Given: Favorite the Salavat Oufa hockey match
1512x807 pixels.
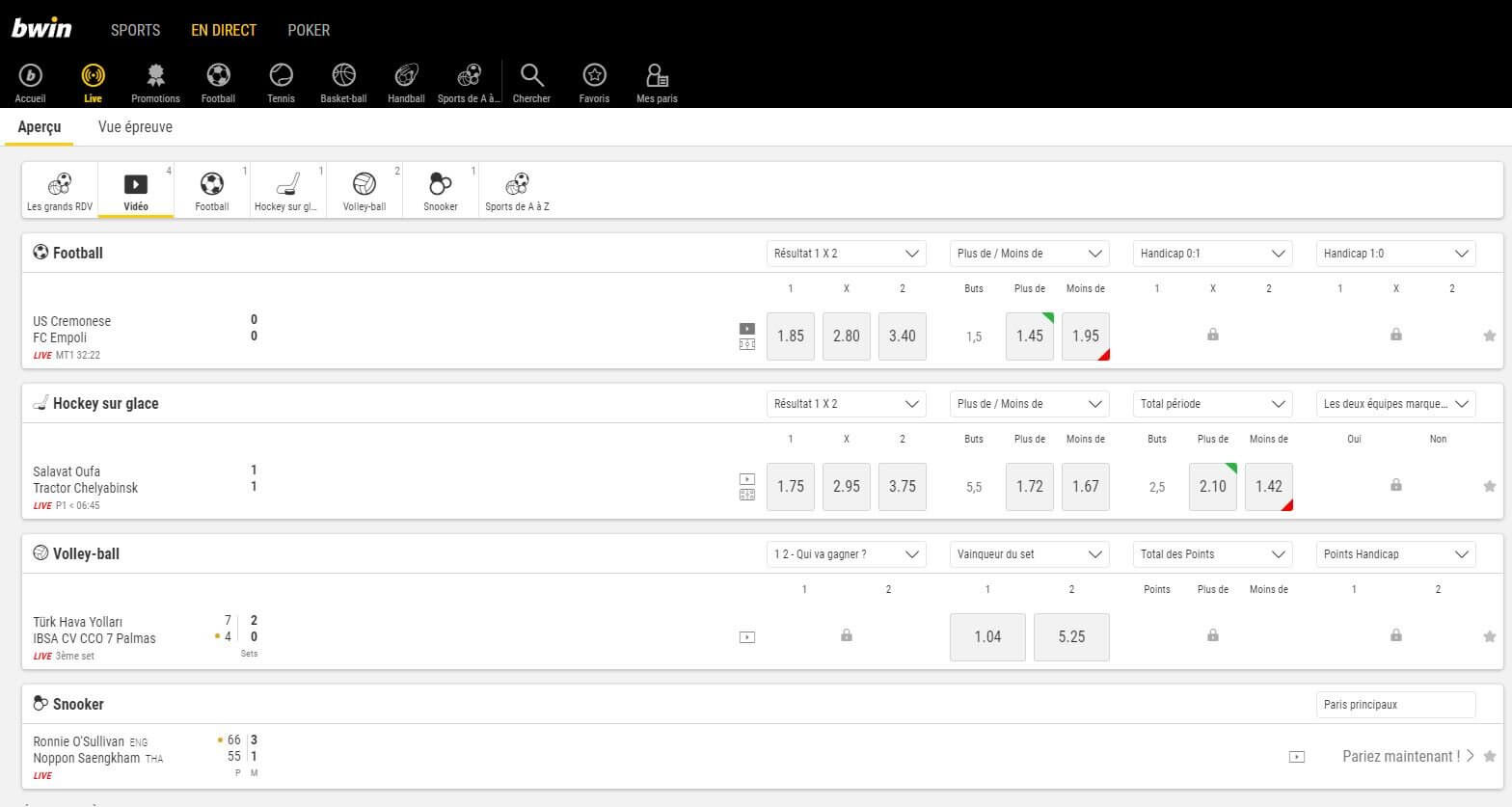Looking at the screenshot, I should [x=1490, y=486].
